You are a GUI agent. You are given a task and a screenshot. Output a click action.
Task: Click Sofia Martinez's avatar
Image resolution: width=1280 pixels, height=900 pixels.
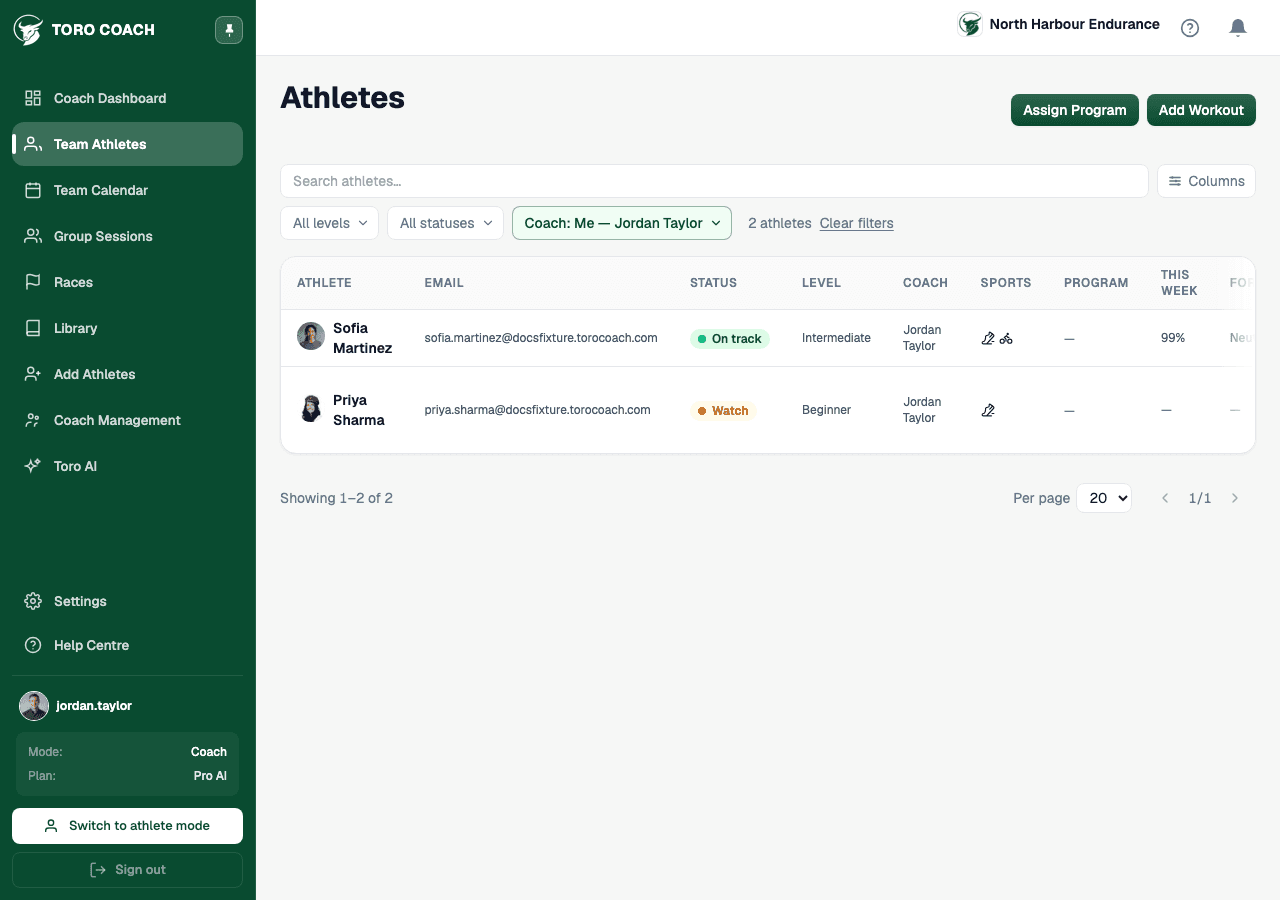311,336
